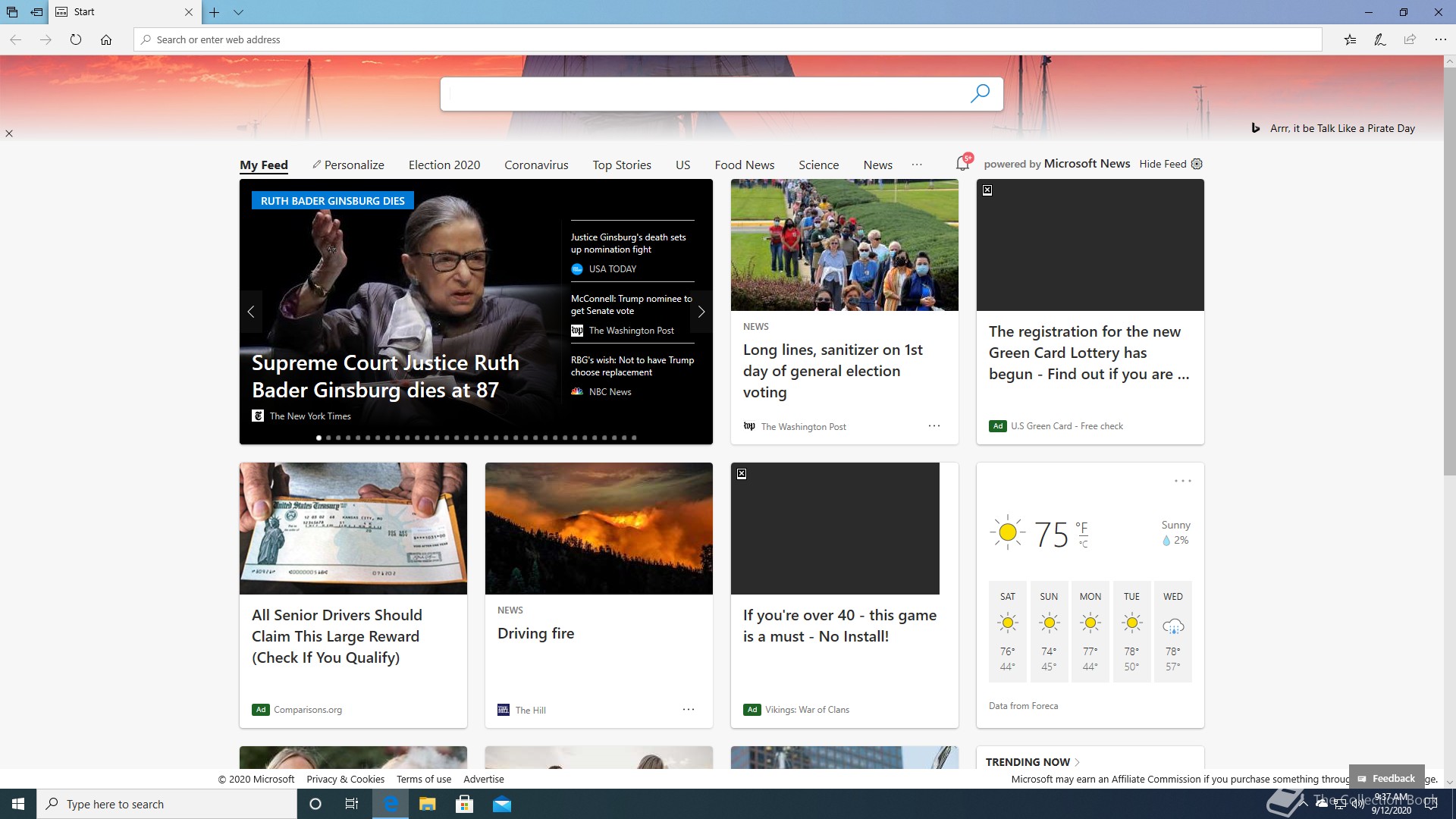Open options ellipsis on Washington Post card
1456x819 pixels.
pyautogui.click(x=934, y=426)
